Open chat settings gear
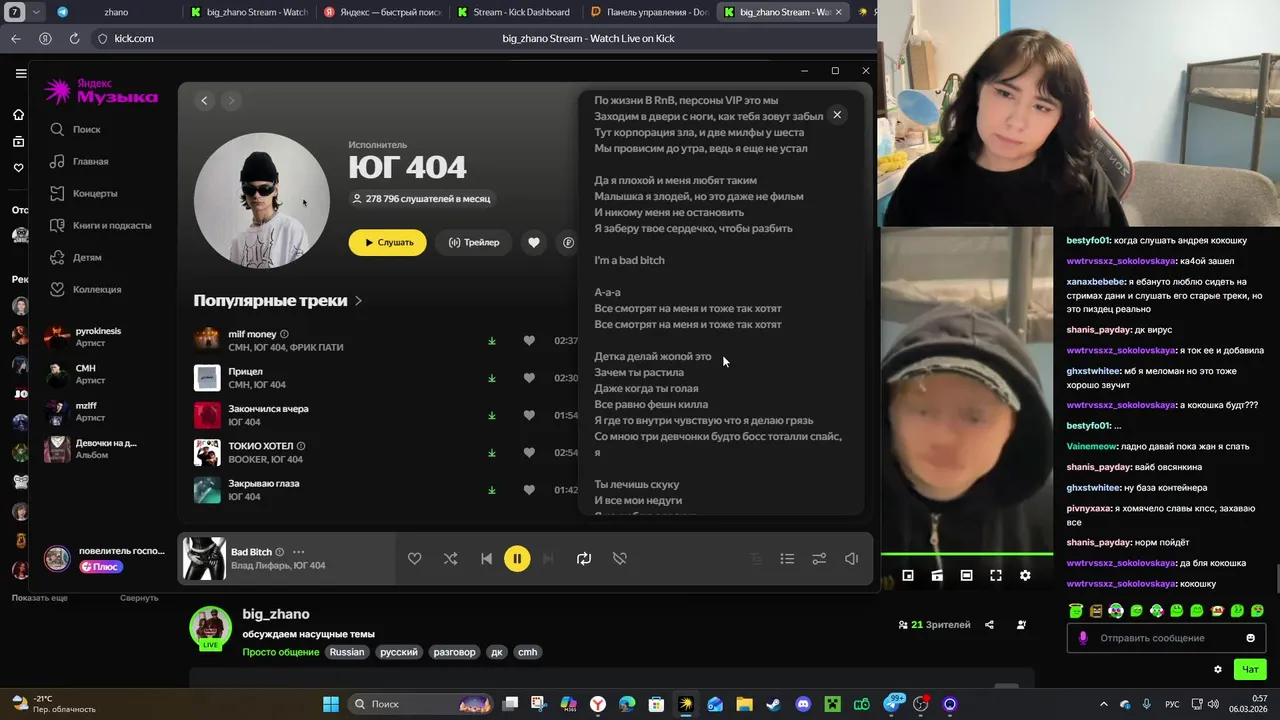1280x720 pixels. [1218, 670]
